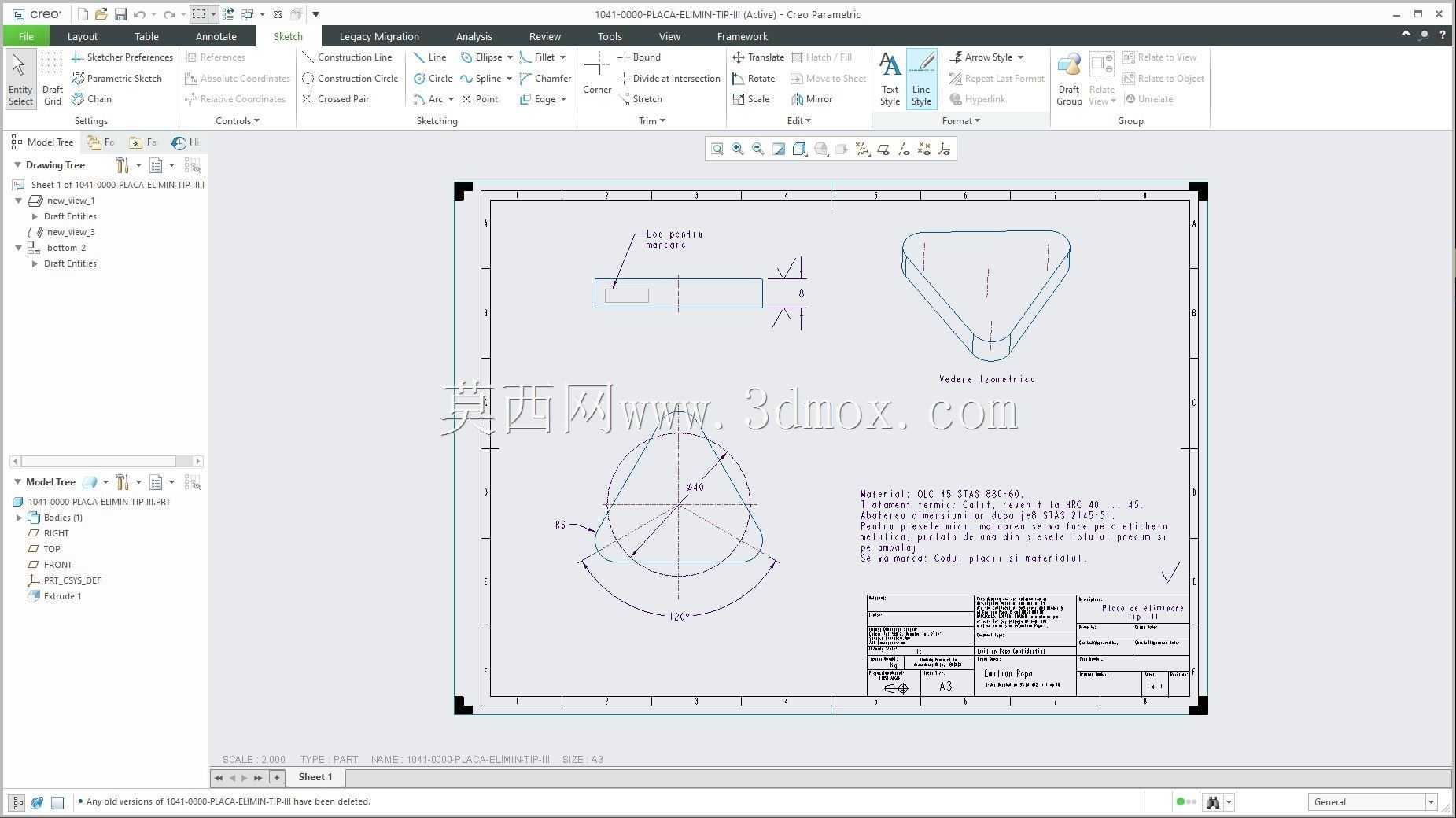1456x818 pixels.
Task: Toggle the Draft Grid display
Action: point(53,79)
